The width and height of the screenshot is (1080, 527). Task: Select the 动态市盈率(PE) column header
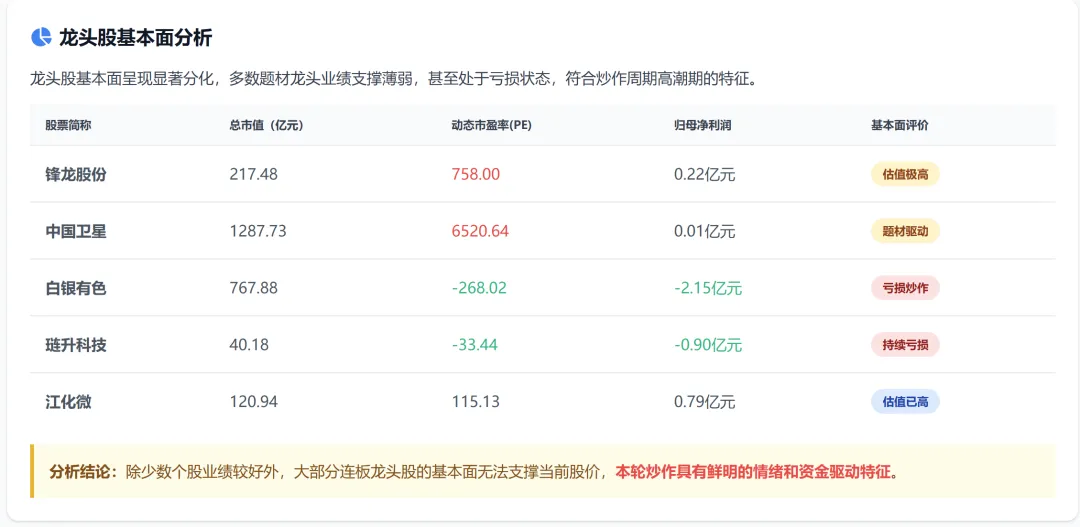[x=491, y=125]
